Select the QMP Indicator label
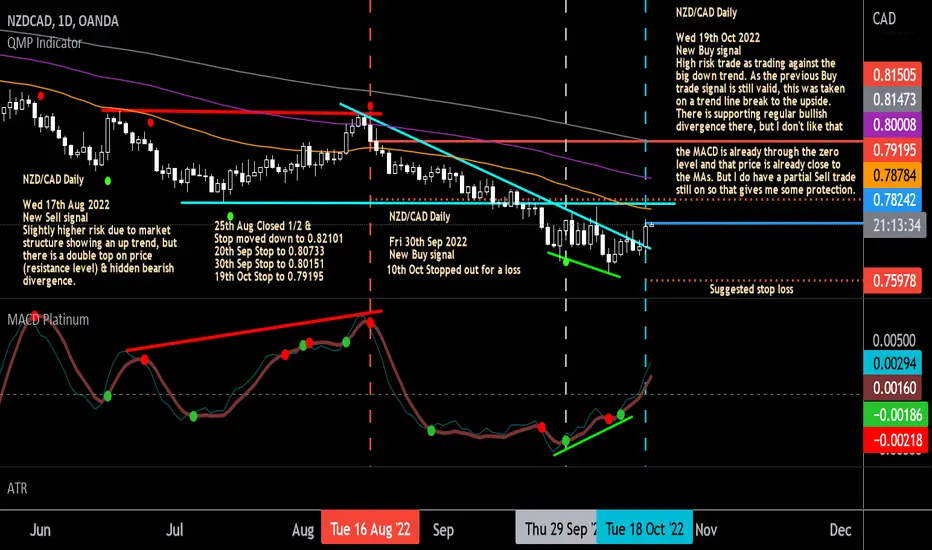The image size is (932, 550). click(x=45, y=43)
